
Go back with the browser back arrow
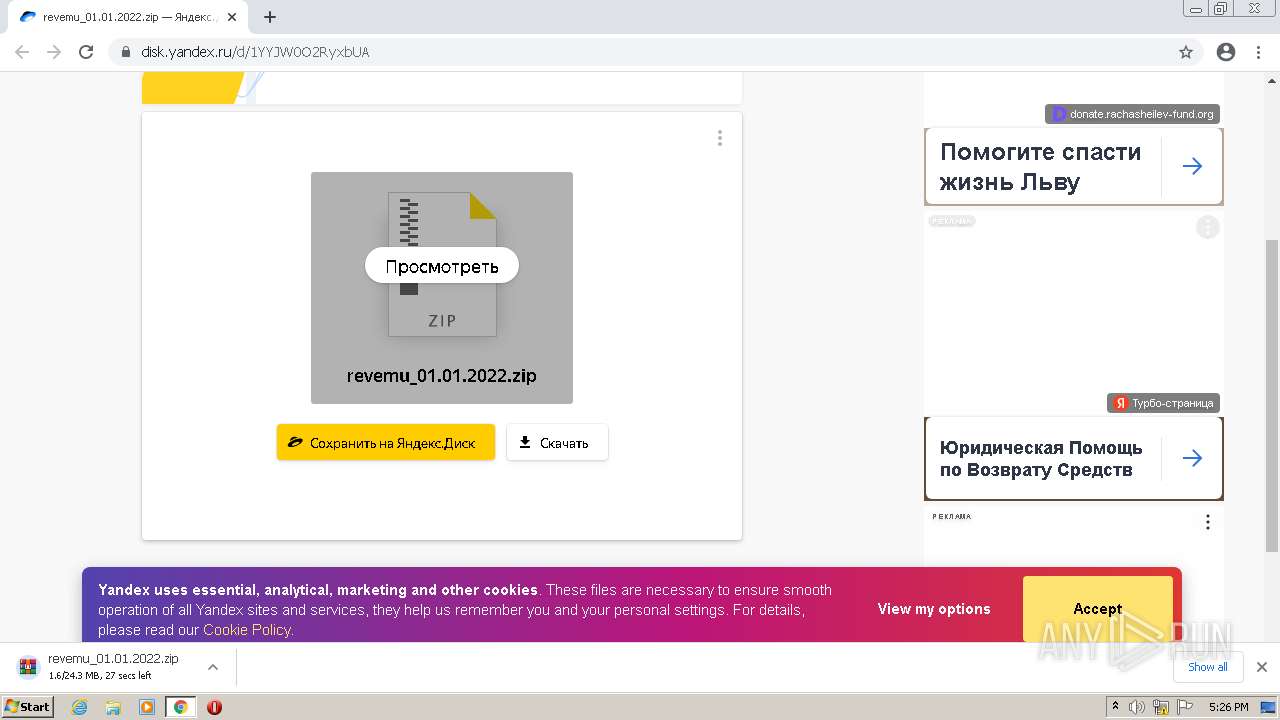coord(22,52)
